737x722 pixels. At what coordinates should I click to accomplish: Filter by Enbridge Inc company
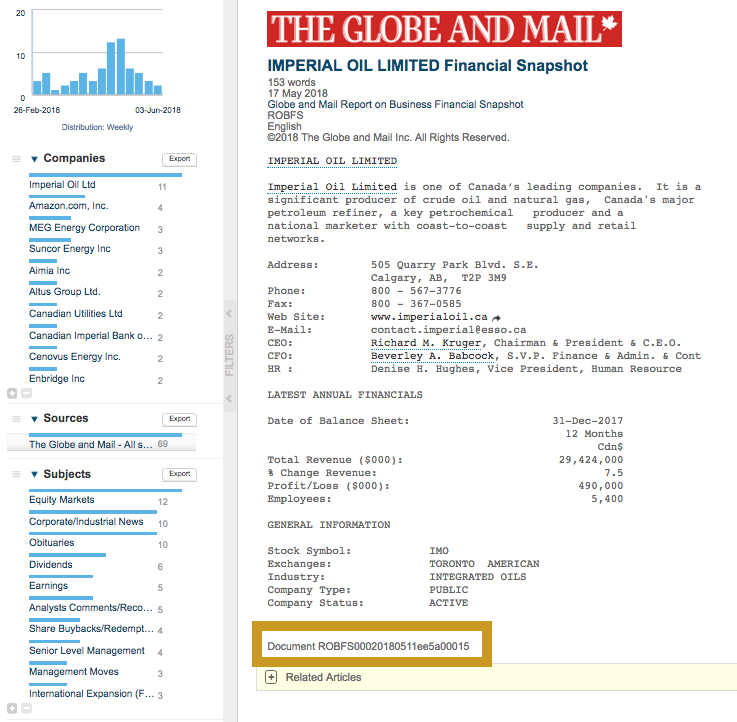pyautogui.click(x=57, y=379)
